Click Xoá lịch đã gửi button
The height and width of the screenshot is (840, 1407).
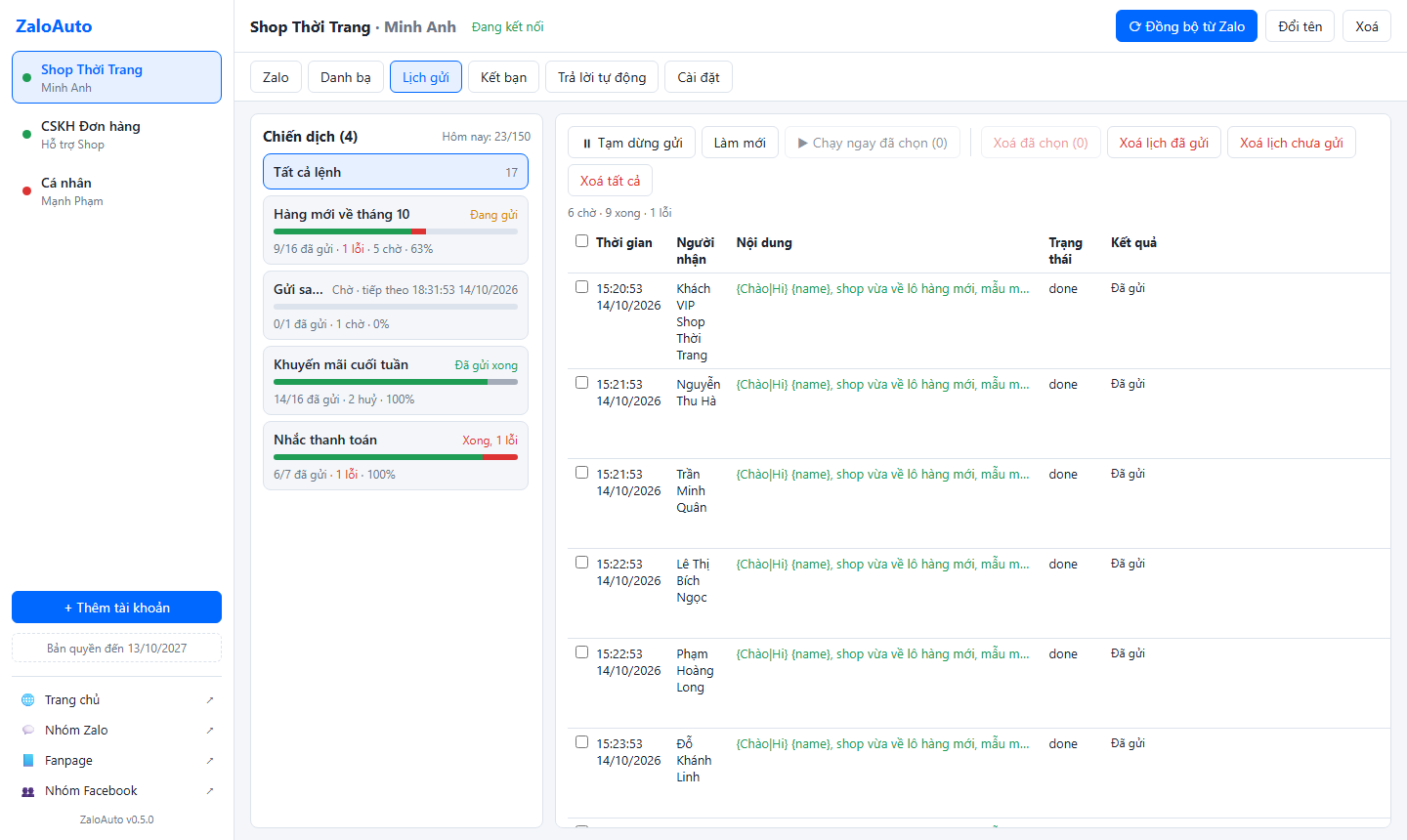point(1164,143)
